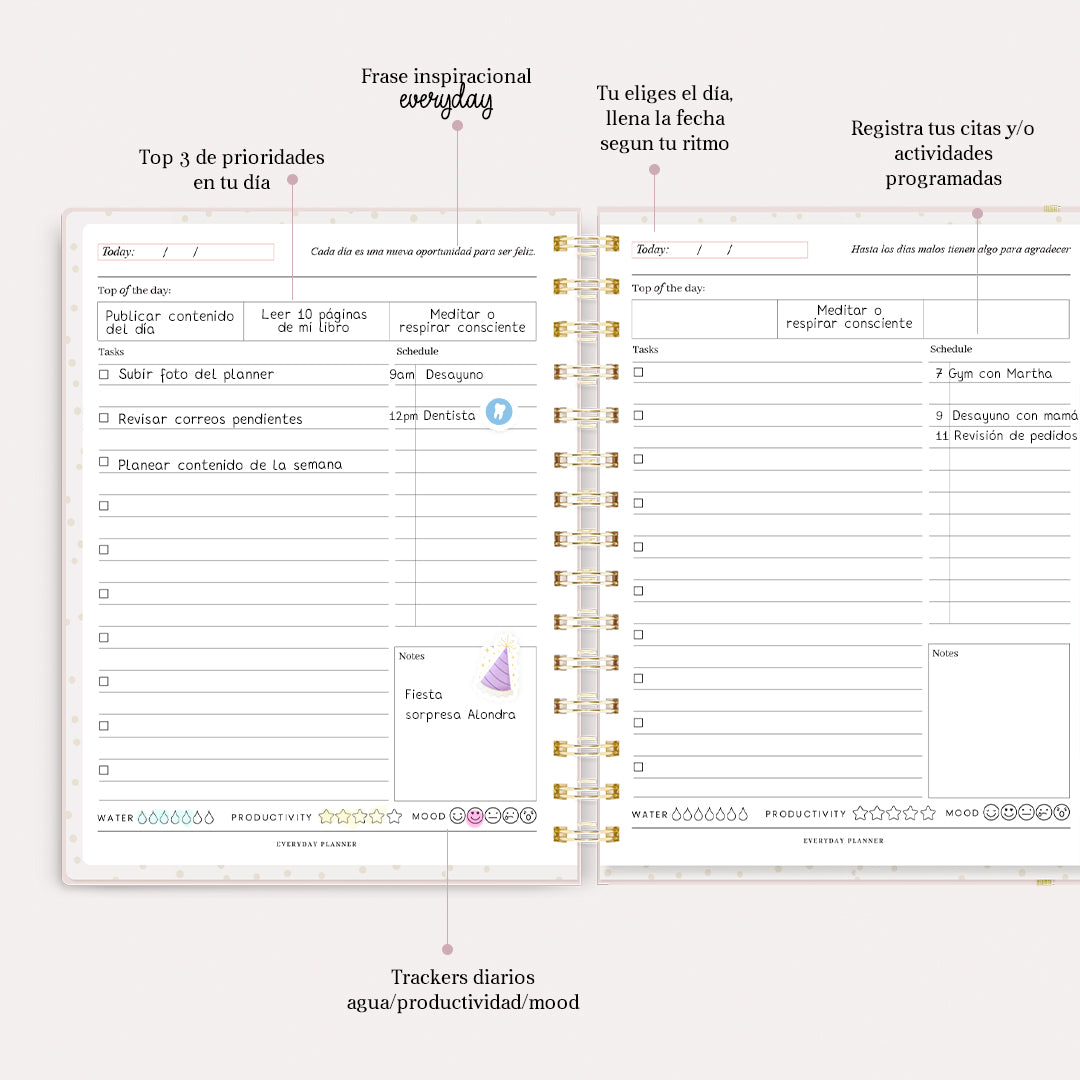Click the Today date field on right page

click(720, 249)
